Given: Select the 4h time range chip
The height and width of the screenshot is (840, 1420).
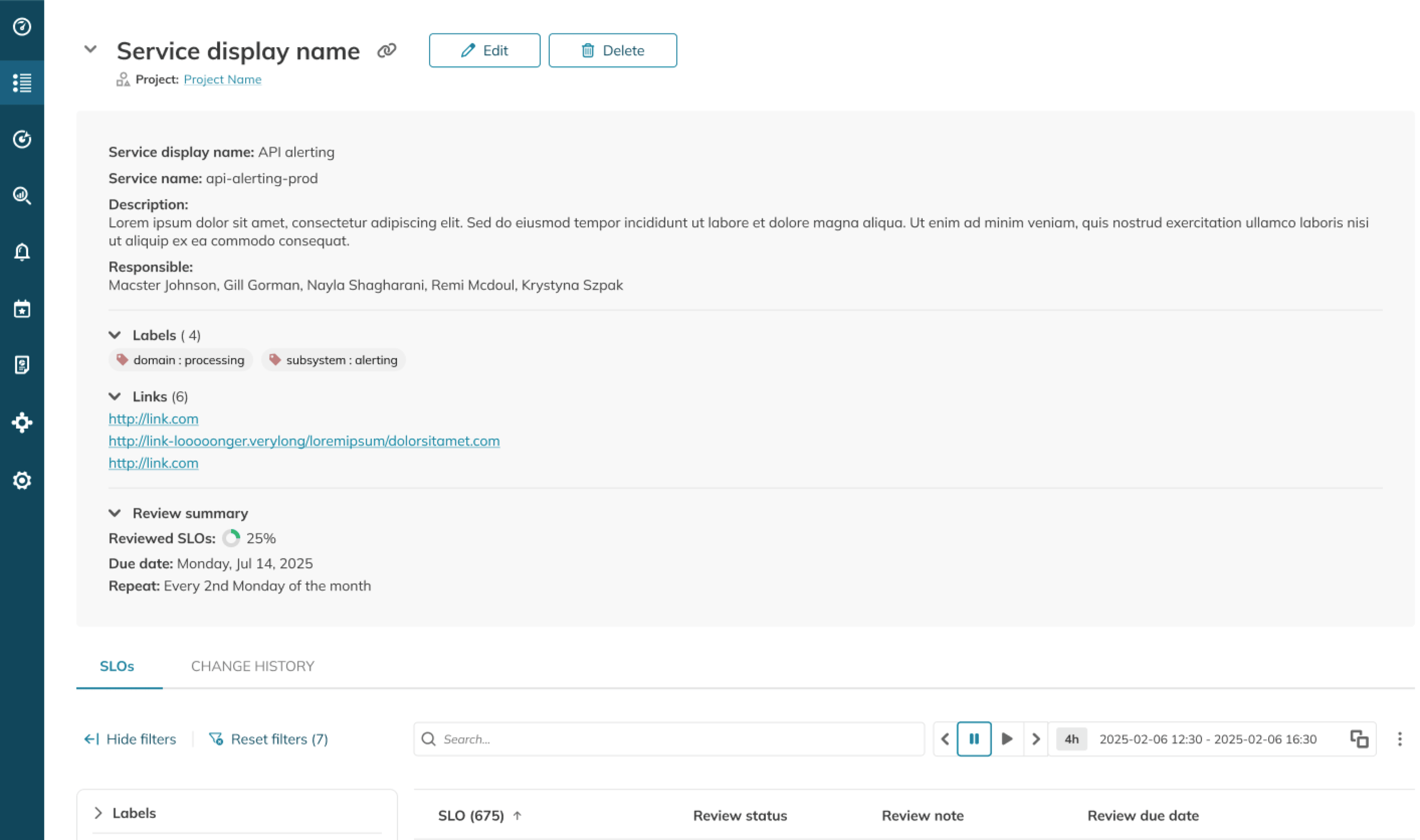Looking at the screenshot, I should tap(1071, 739).
